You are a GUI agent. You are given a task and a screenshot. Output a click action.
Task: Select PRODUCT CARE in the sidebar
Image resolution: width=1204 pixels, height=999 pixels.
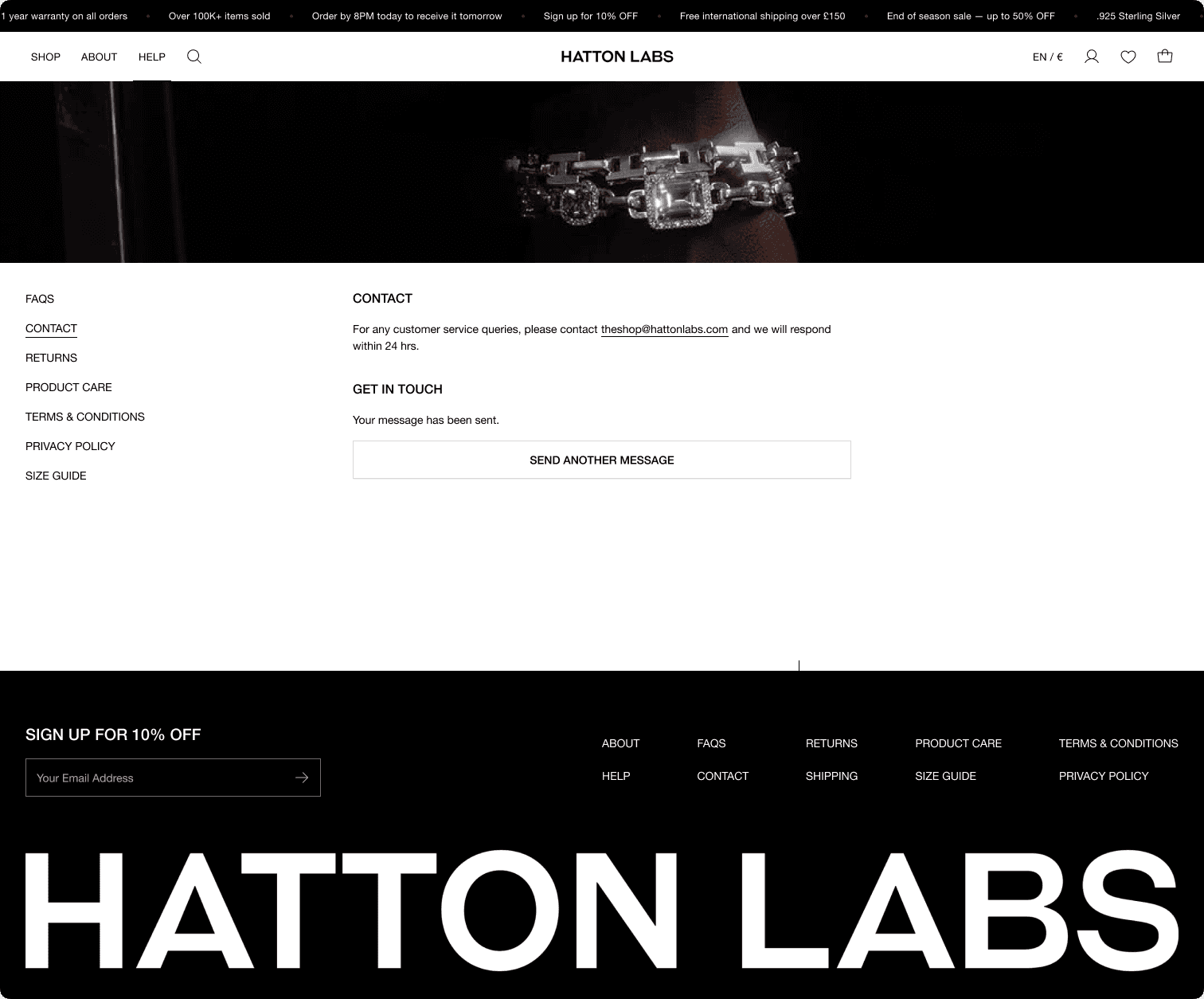point(68,387)
